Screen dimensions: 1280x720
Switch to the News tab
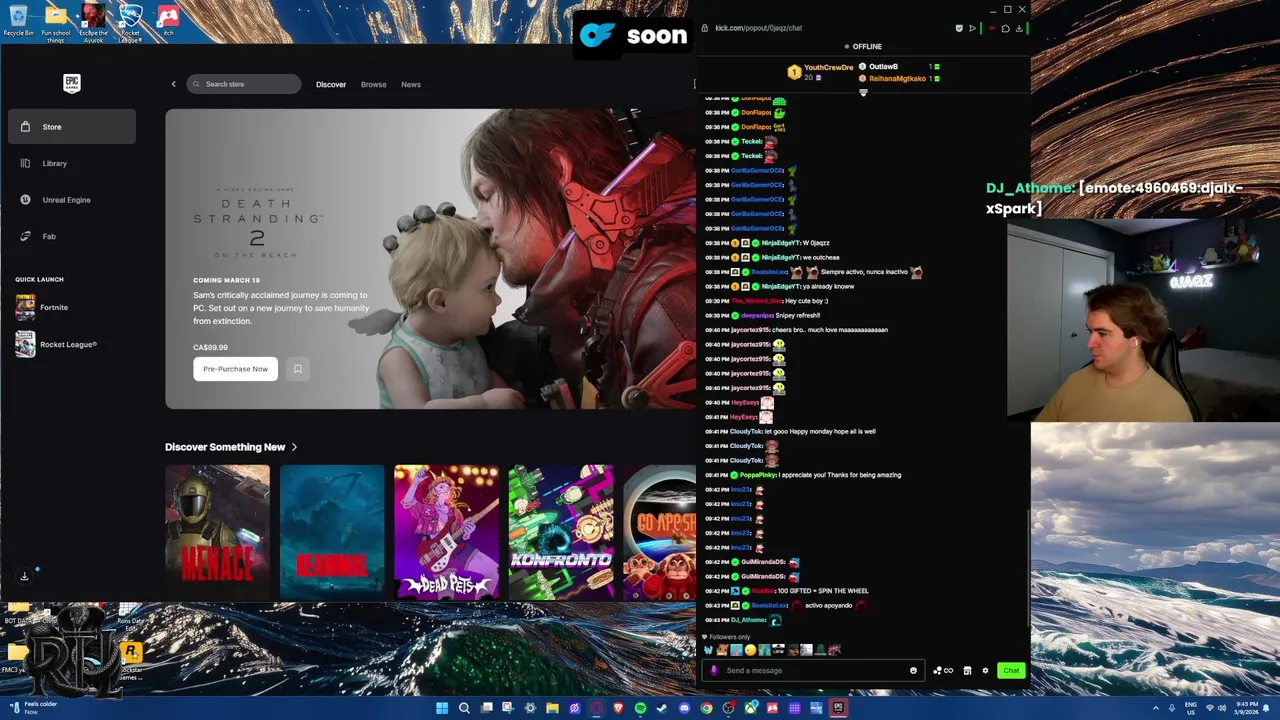coord(410,84)
